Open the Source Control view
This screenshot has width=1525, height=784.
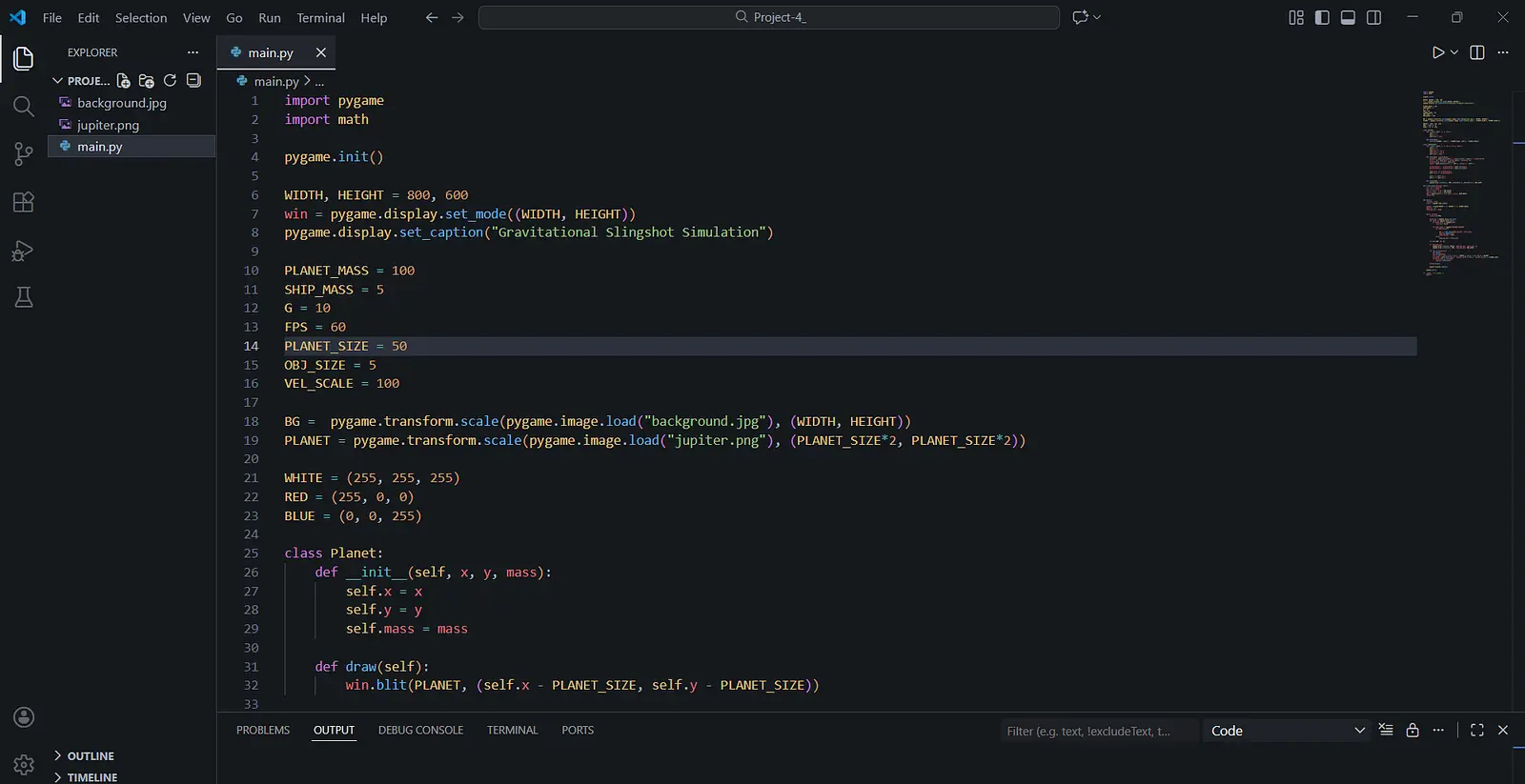[24, 153]
